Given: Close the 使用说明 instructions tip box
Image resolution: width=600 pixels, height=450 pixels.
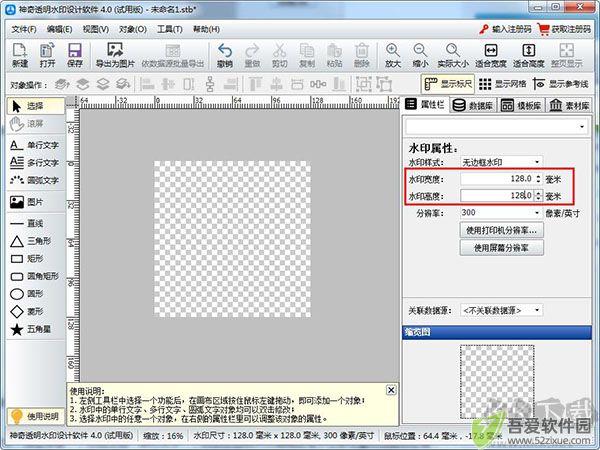Looking at the screenshot, I should point(391,390).
